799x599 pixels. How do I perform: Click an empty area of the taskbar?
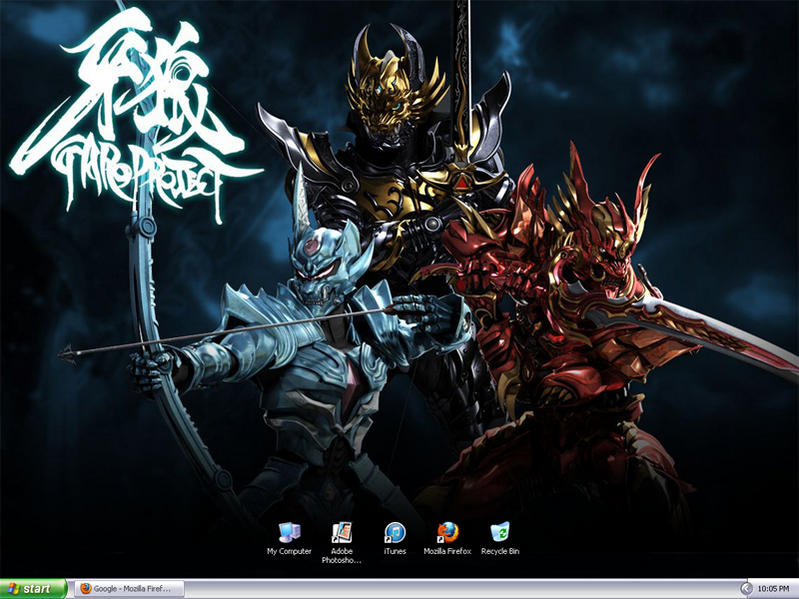tap(450, 589)
